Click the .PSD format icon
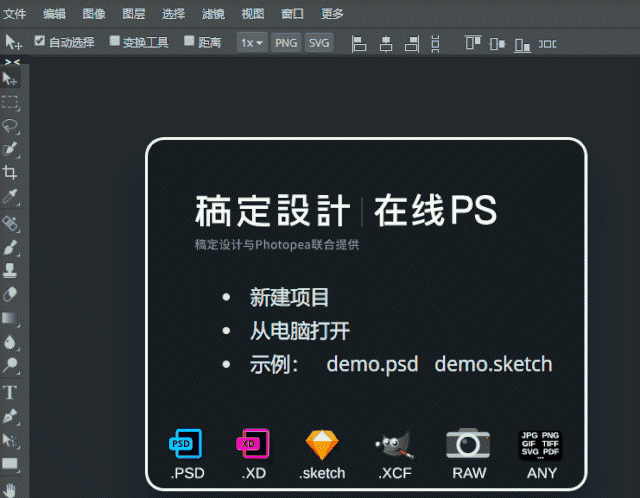640x498 pixels. pyautogui.click(x=186, y=444)
